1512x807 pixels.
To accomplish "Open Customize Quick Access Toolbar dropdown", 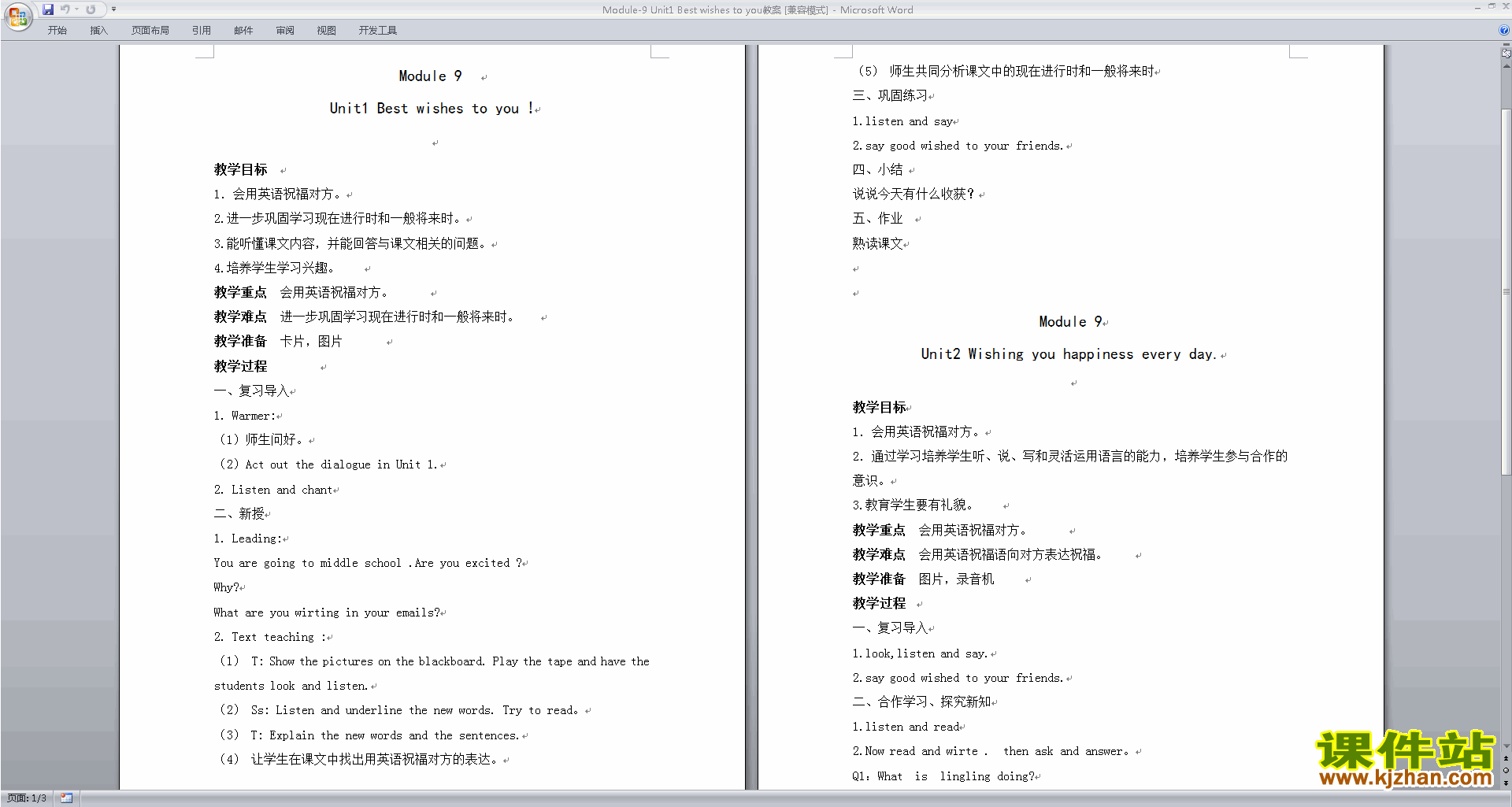I will tap(114, 9).
